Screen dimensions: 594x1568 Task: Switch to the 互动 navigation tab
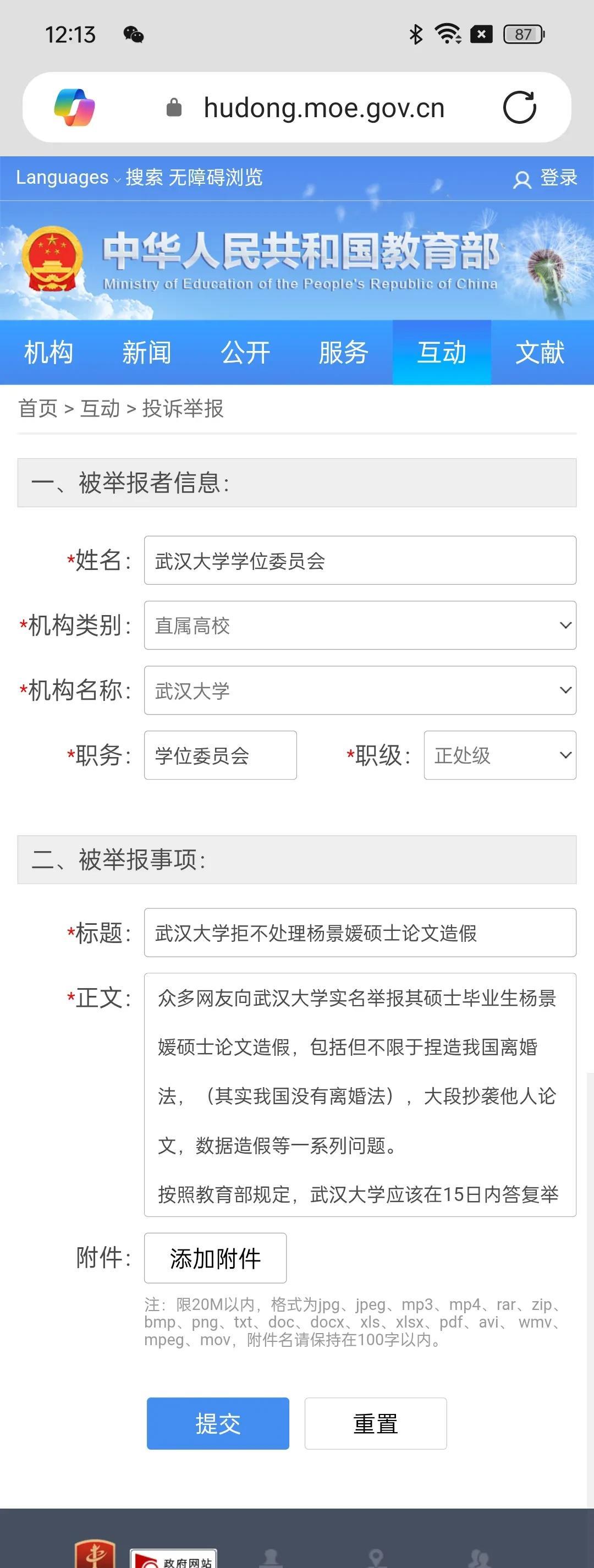(442, 353)
